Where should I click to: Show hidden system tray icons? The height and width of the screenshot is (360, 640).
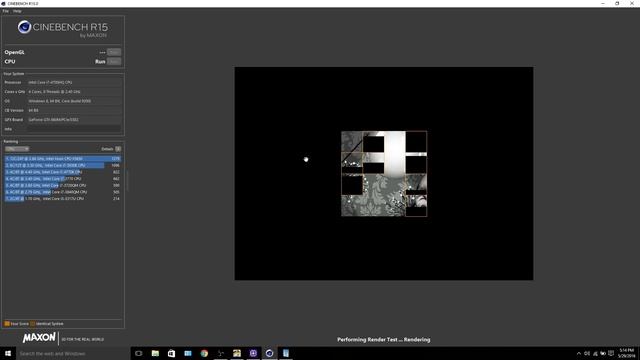click(578, 353)
